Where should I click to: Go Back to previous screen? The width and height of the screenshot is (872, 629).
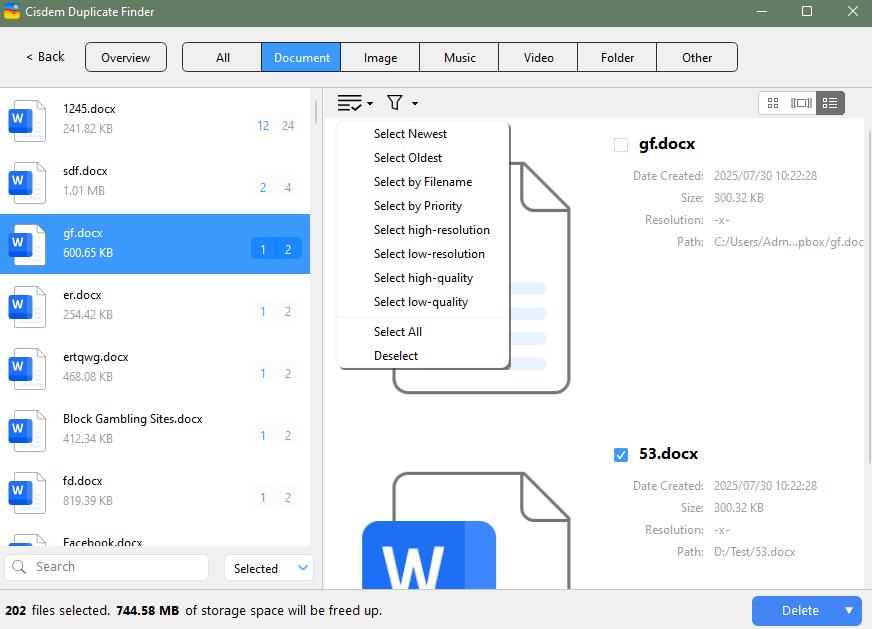pos(45,57)
